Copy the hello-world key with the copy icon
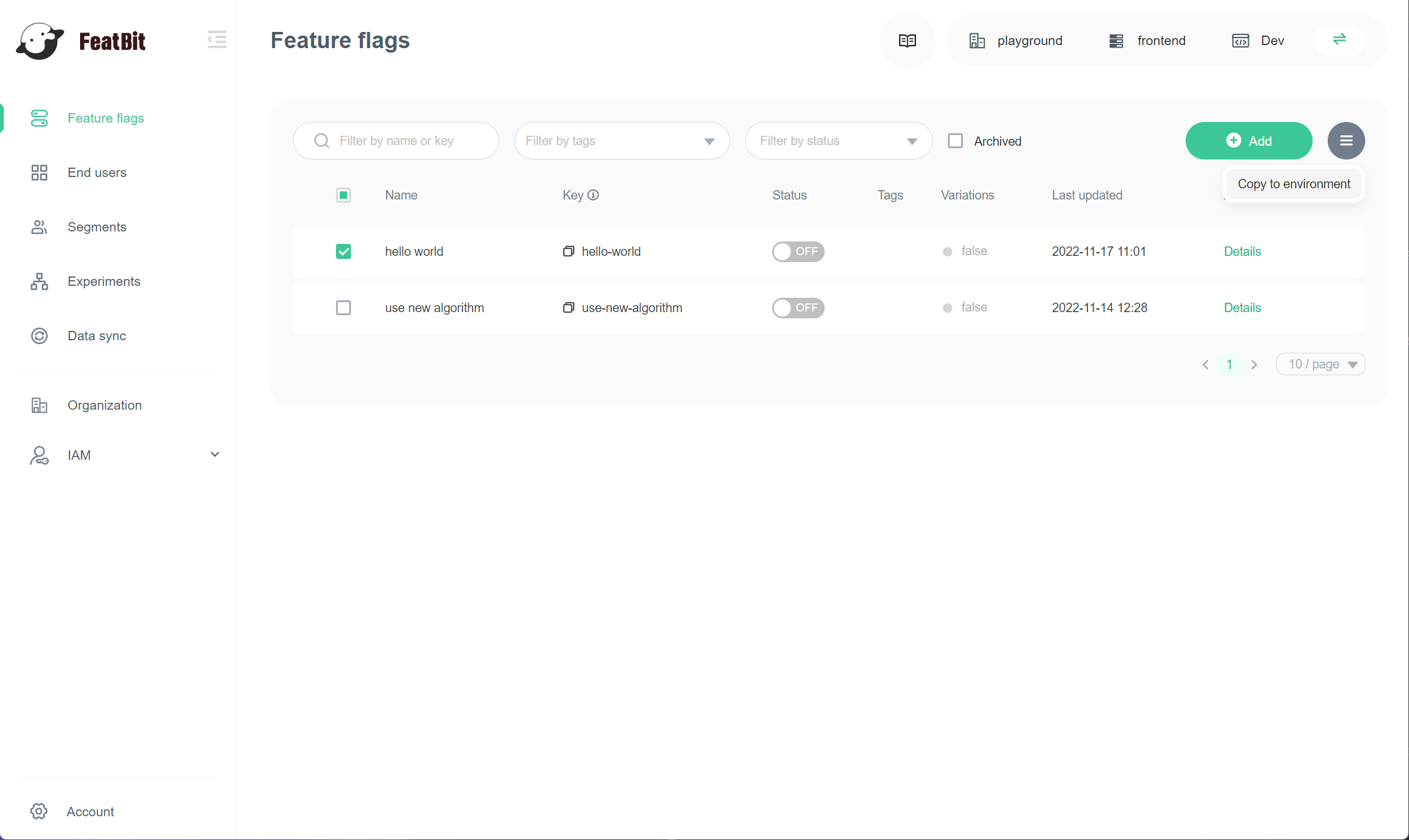 [568, 251]
